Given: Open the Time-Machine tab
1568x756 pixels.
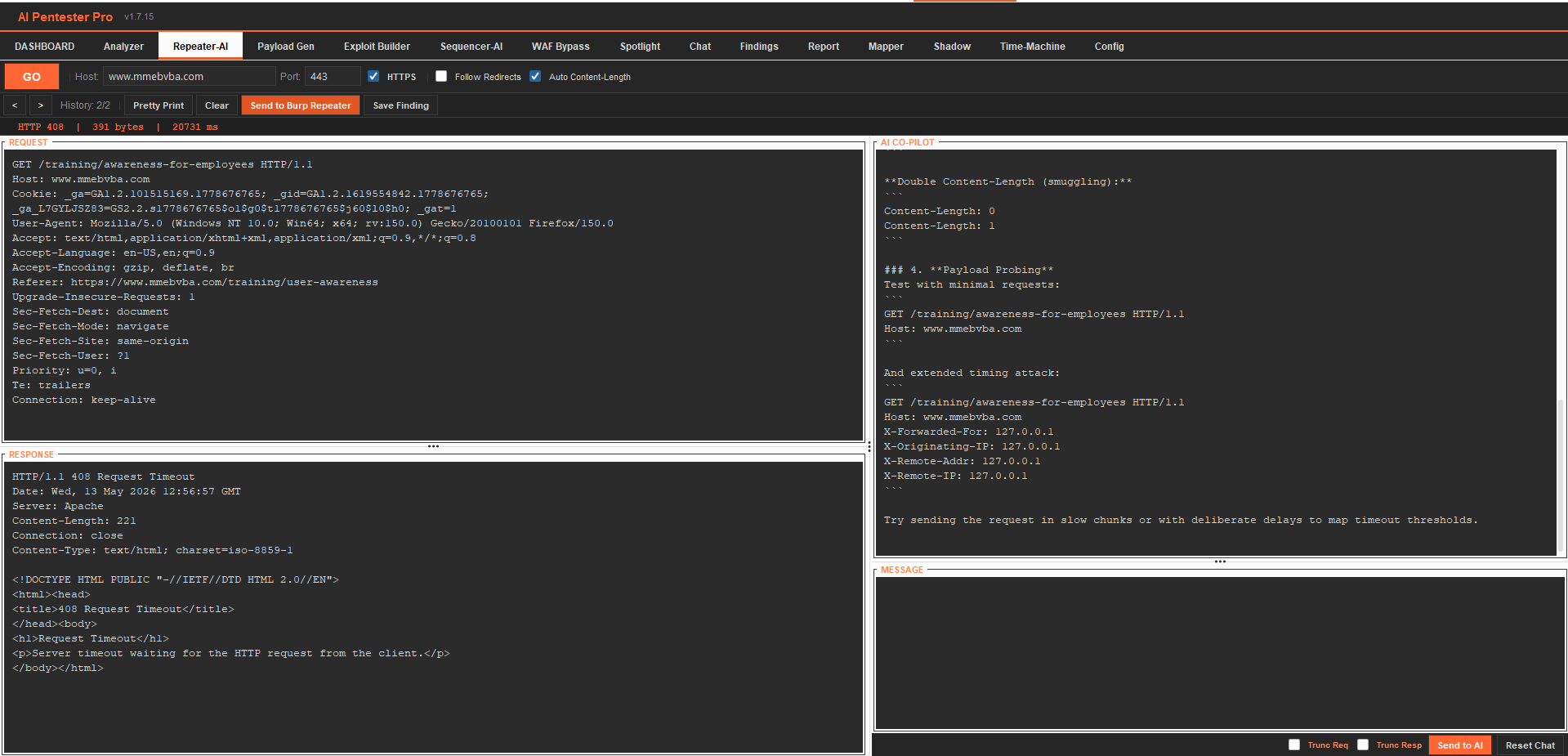Looking at the screenshot, I should 1032,47.
